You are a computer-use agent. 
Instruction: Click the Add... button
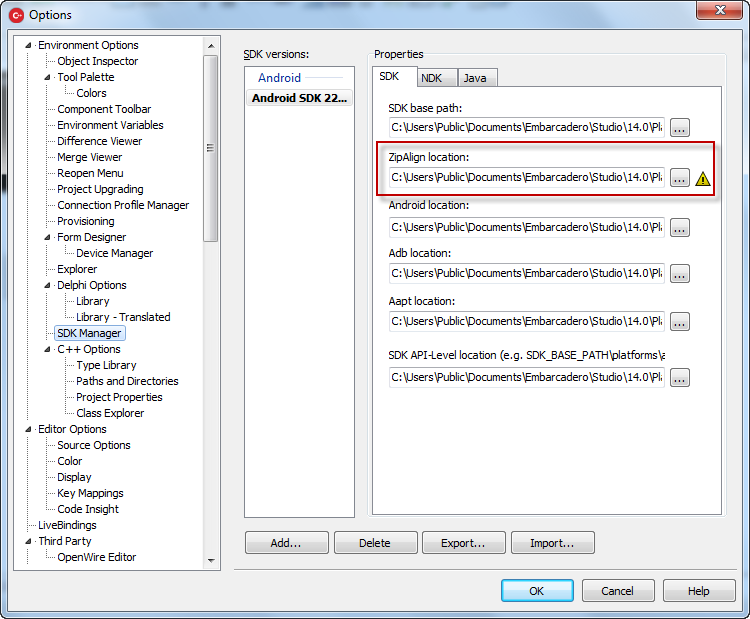(287, 543)
